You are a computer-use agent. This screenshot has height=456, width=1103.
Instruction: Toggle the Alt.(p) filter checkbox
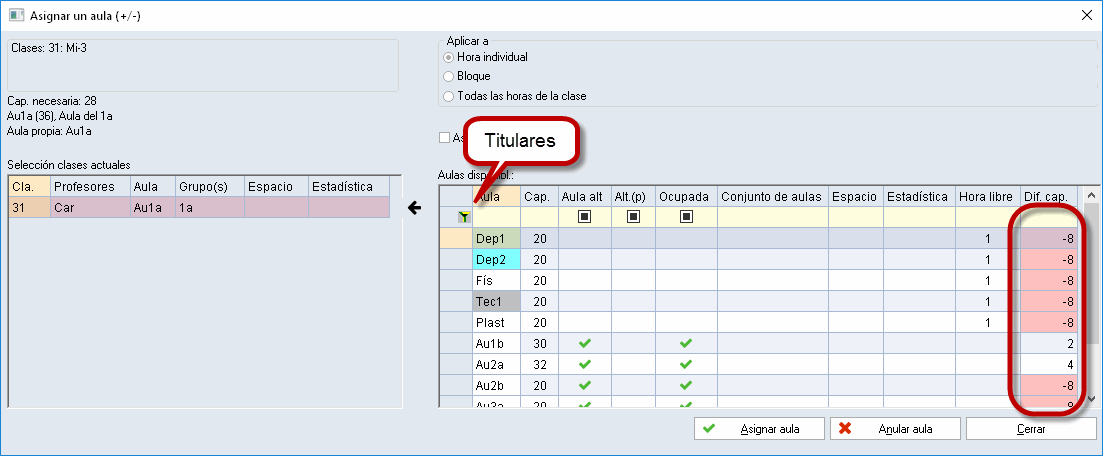pos(633,217)
